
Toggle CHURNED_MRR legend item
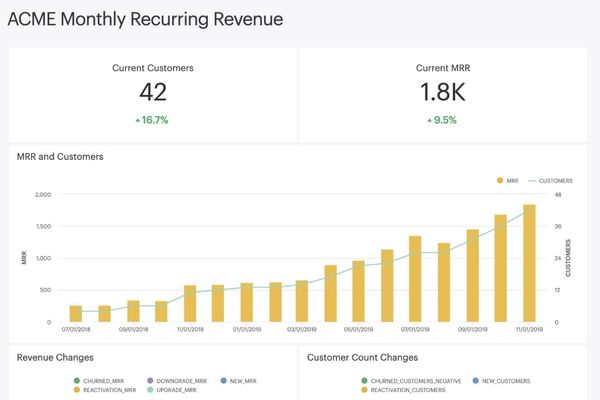tap(99, 381)
